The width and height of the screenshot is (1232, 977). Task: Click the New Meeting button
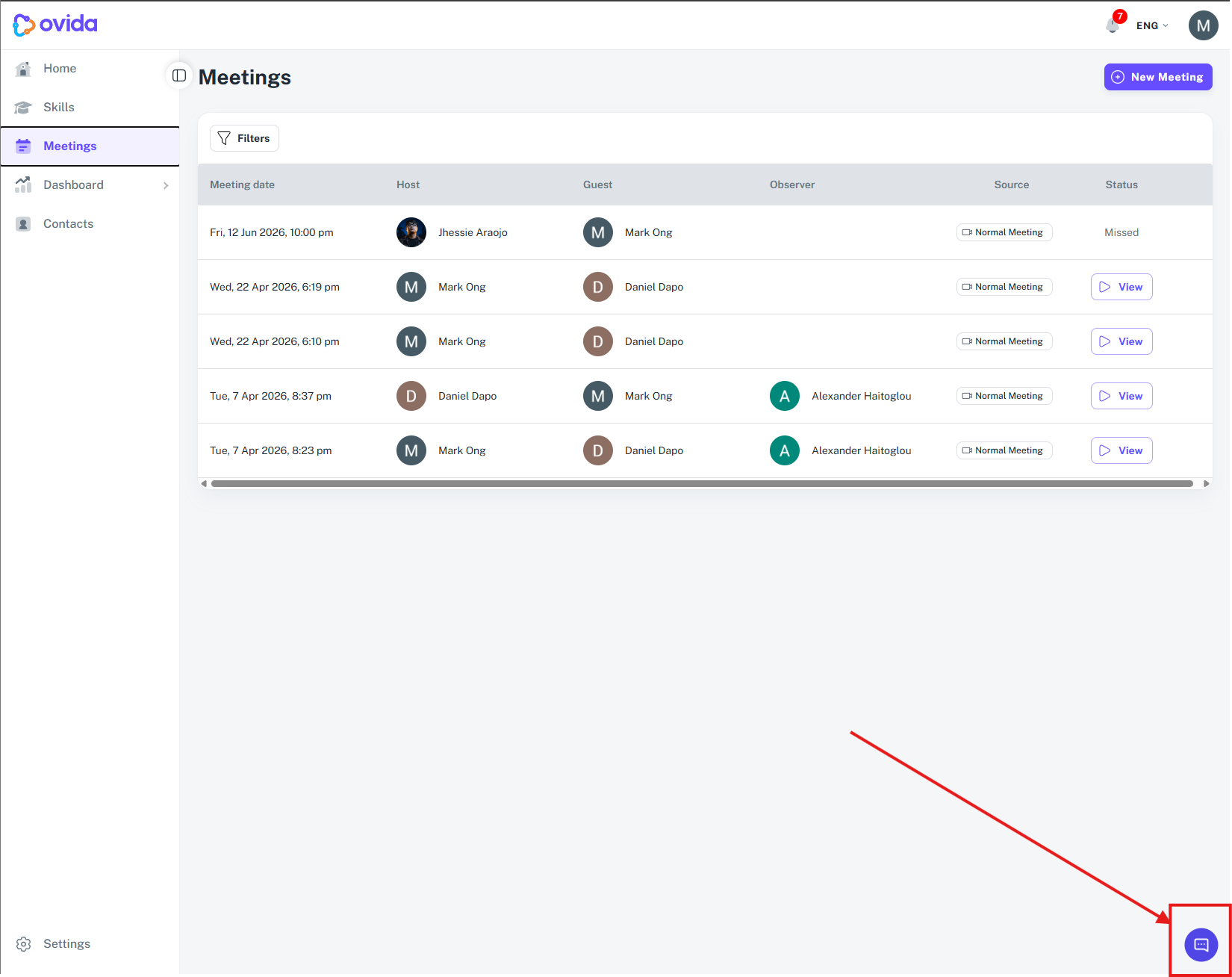point(1157,77)
